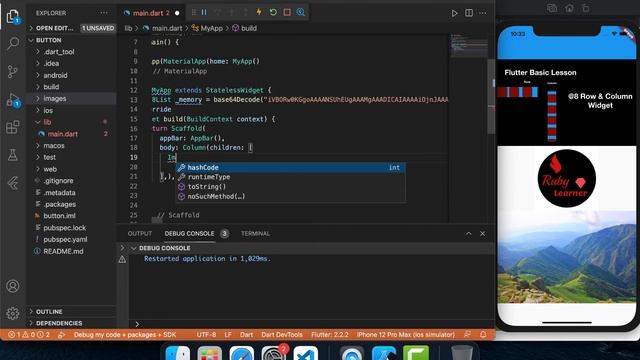Switch to the Debug Console tab
Image resolution: width=640 pixels, height=360 pixels.
(x=189, y=233)
